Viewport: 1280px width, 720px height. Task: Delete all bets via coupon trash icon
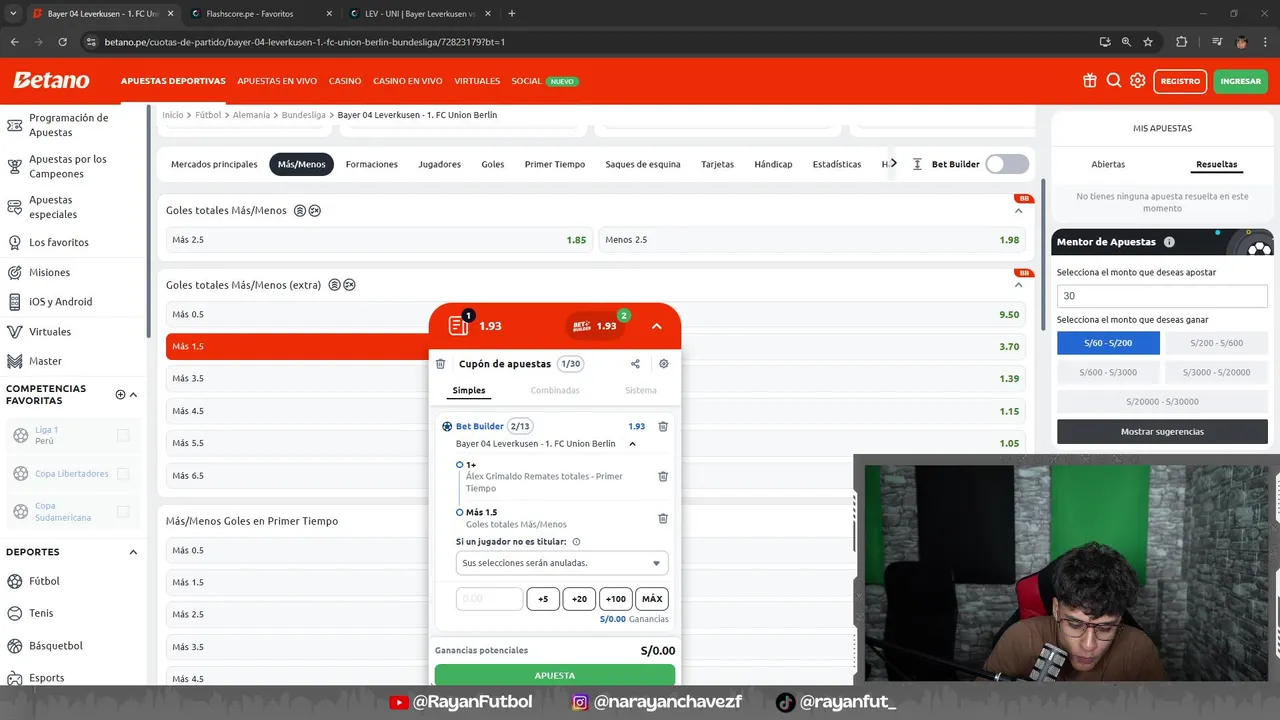coord(440,364)
